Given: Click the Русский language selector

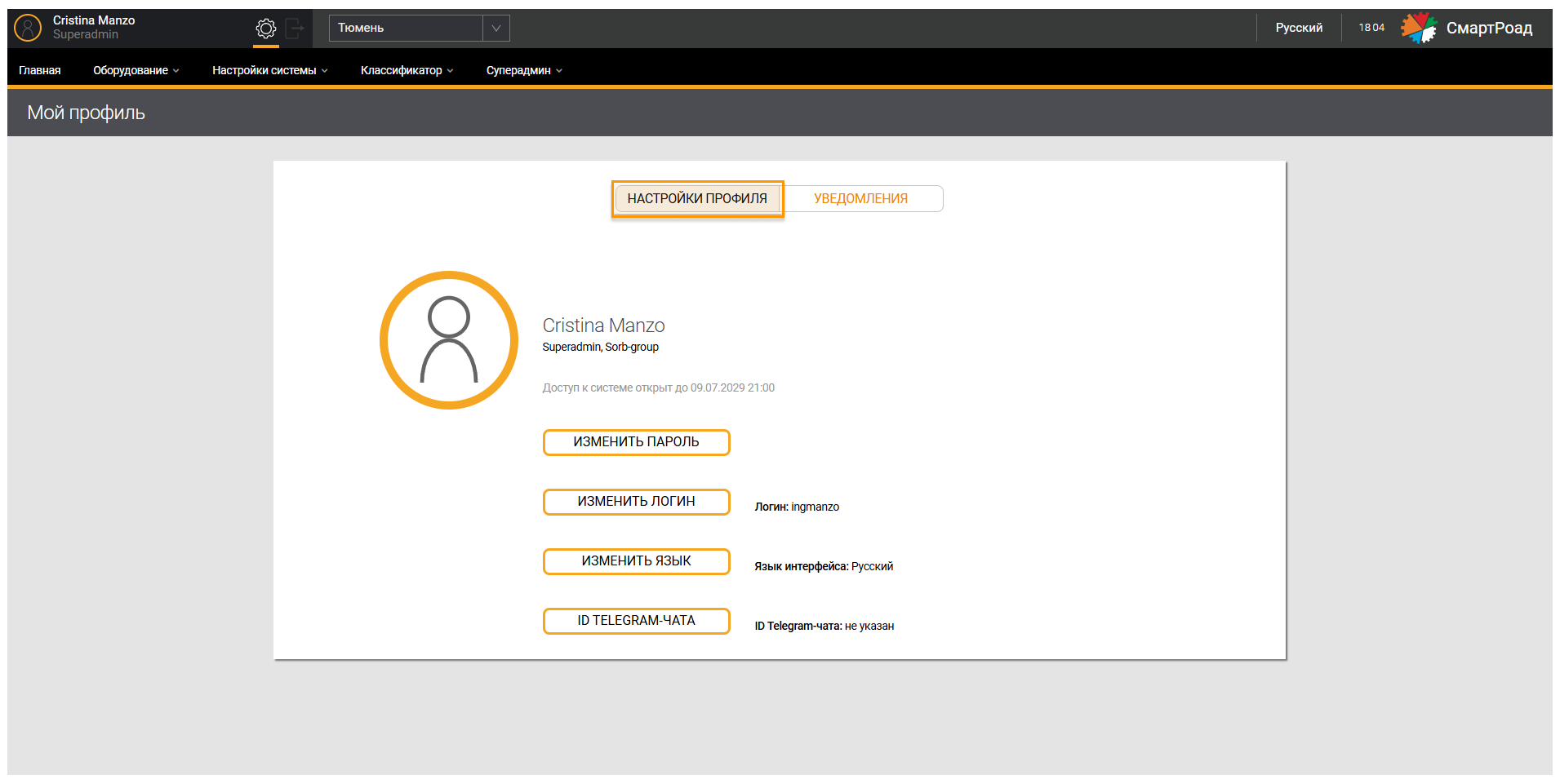Looking at the screenshot, I should tap(1299, 28).
